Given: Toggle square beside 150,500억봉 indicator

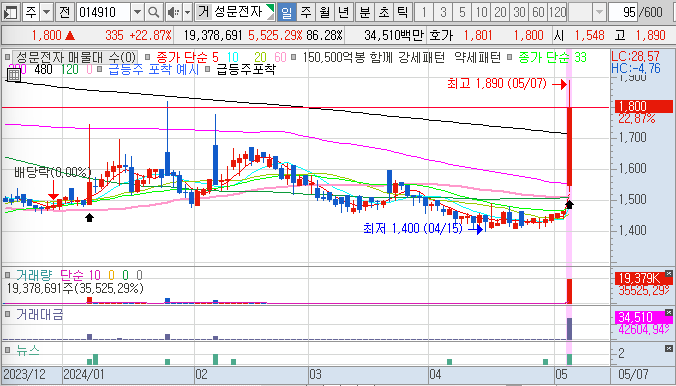Looking at the screenshot, I should tap(294, 57).
